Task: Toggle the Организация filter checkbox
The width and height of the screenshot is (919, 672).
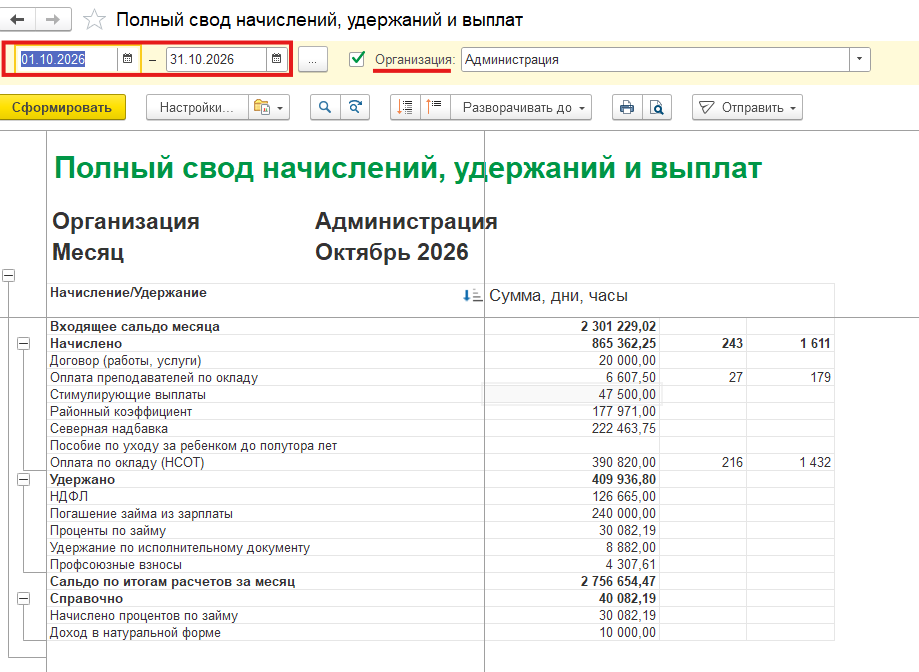Action: [x=357, y=59]
